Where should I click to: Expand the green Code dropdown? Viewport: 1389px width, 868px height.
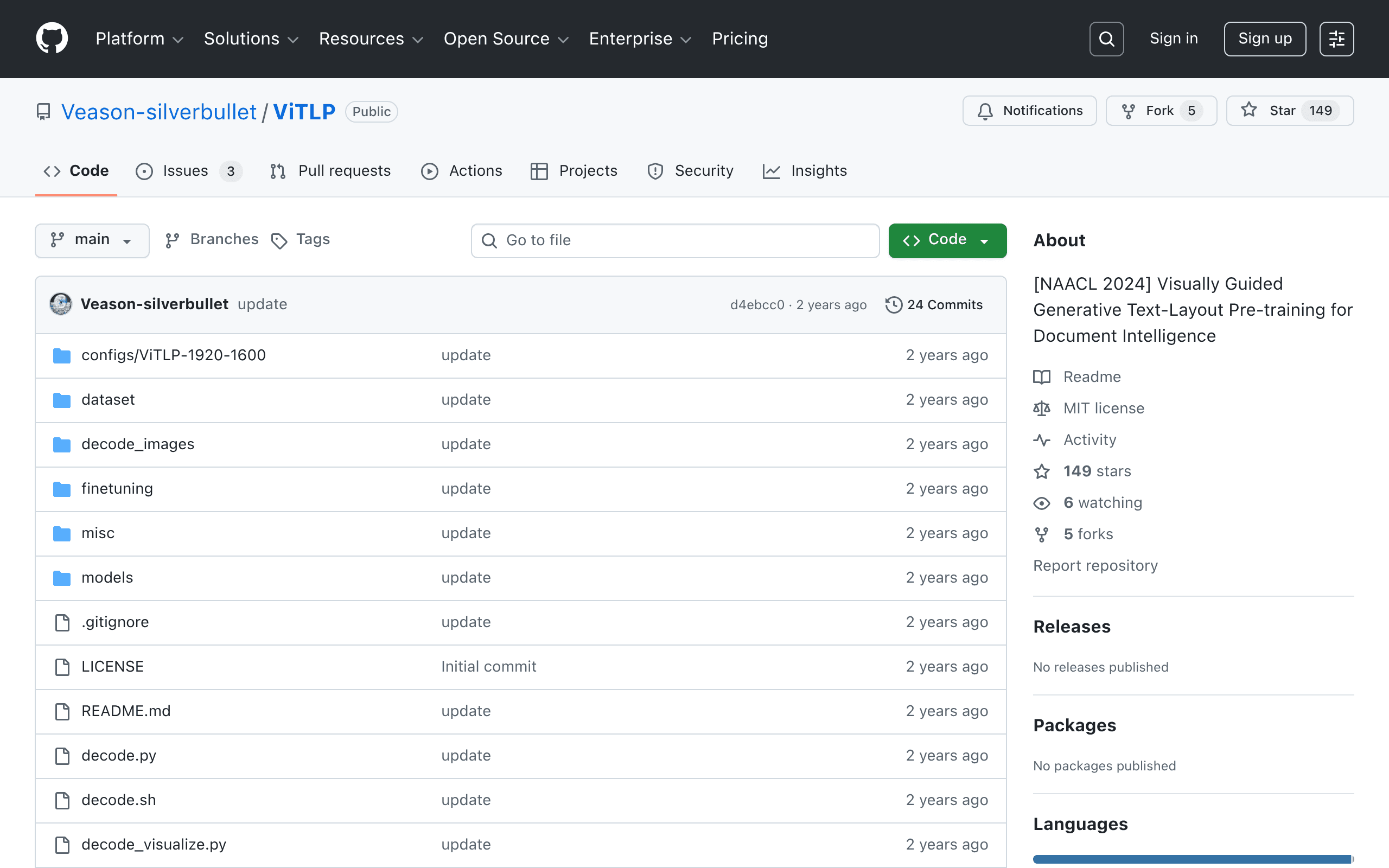click(947, 240)
